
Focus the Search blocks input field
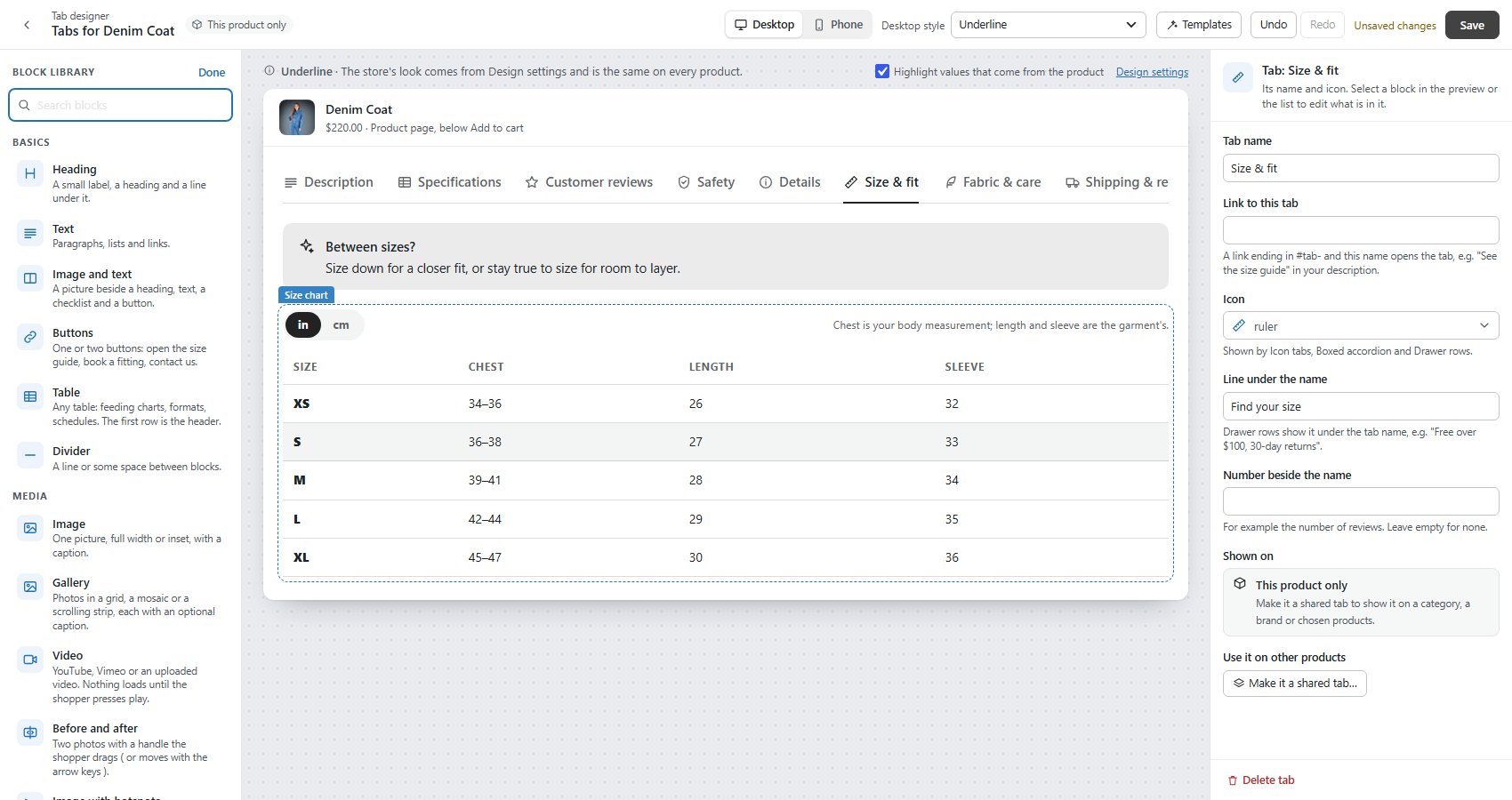(121, 105)
